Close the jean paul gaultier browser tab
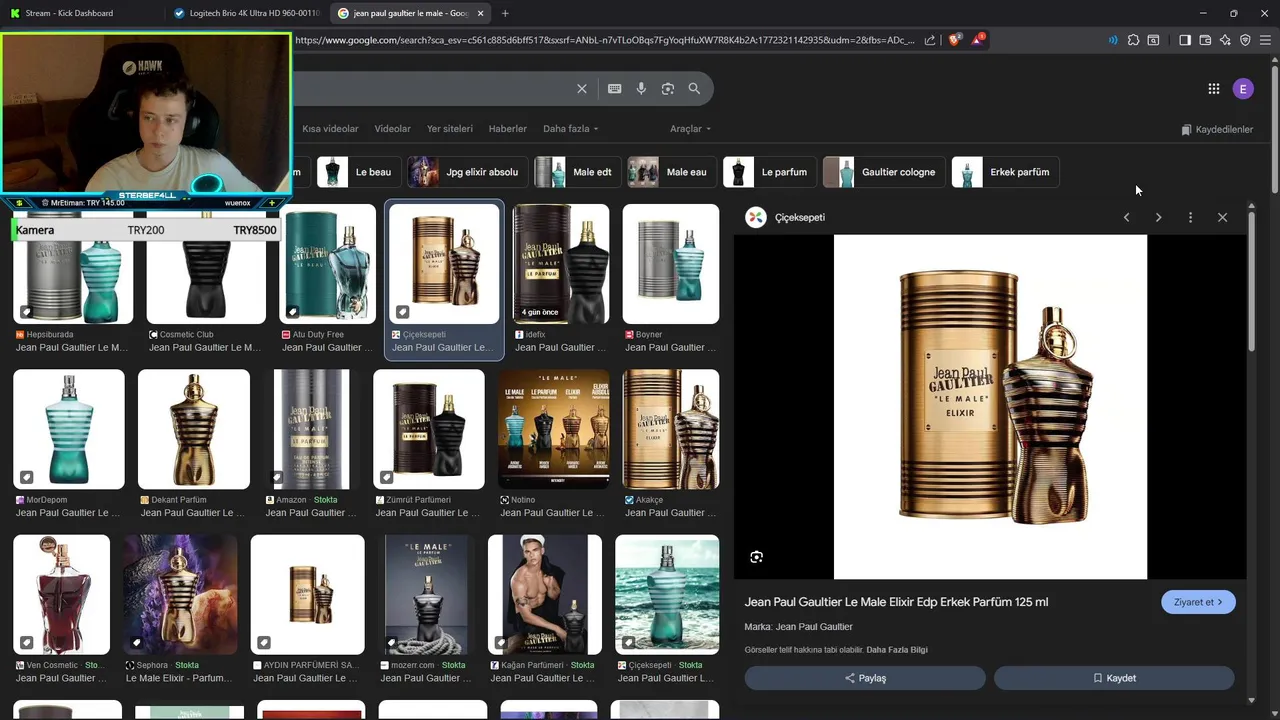The height and width of the screenshot is (720, 1280). (481, 13)
